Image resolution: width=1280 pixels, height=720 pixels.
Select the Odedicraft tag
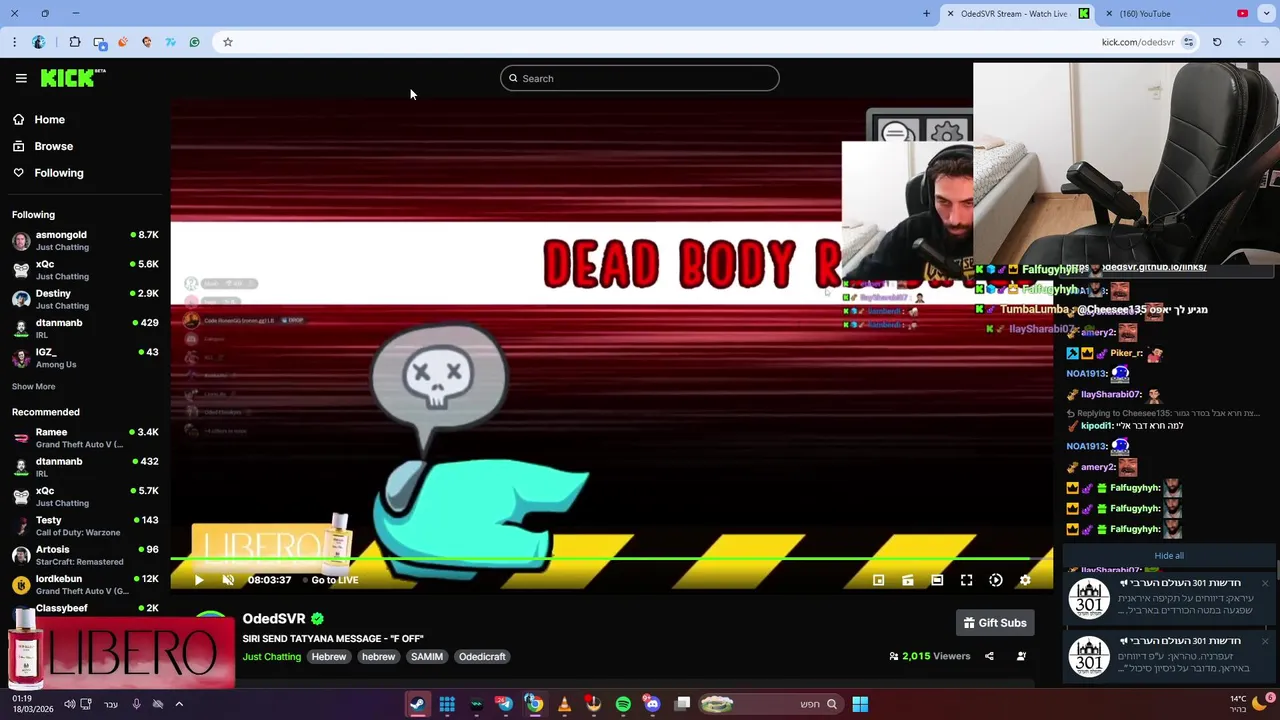point(482,657)
